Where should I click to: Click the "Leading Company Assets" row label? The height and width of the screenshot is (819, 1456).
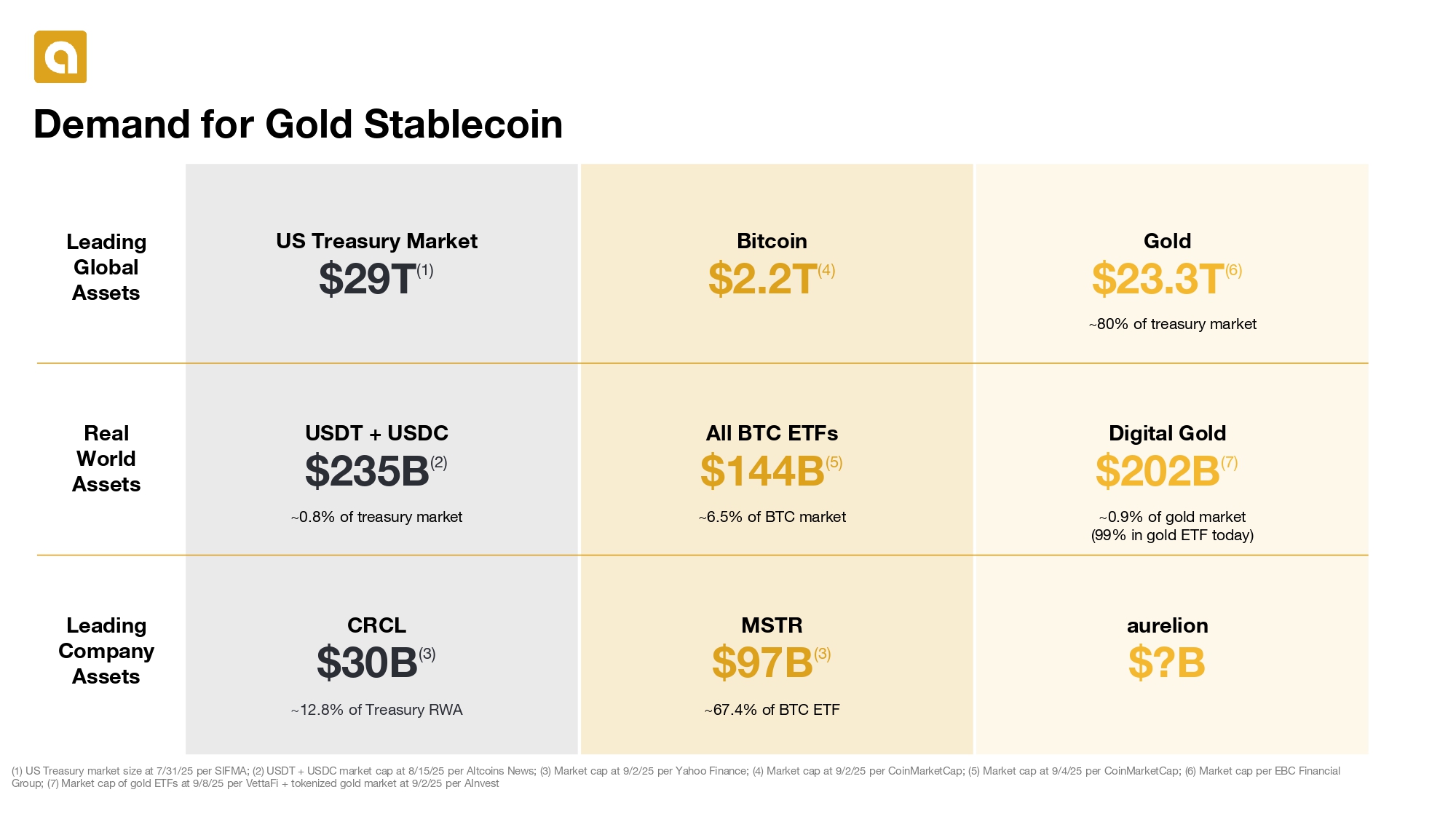pos(106,651)
